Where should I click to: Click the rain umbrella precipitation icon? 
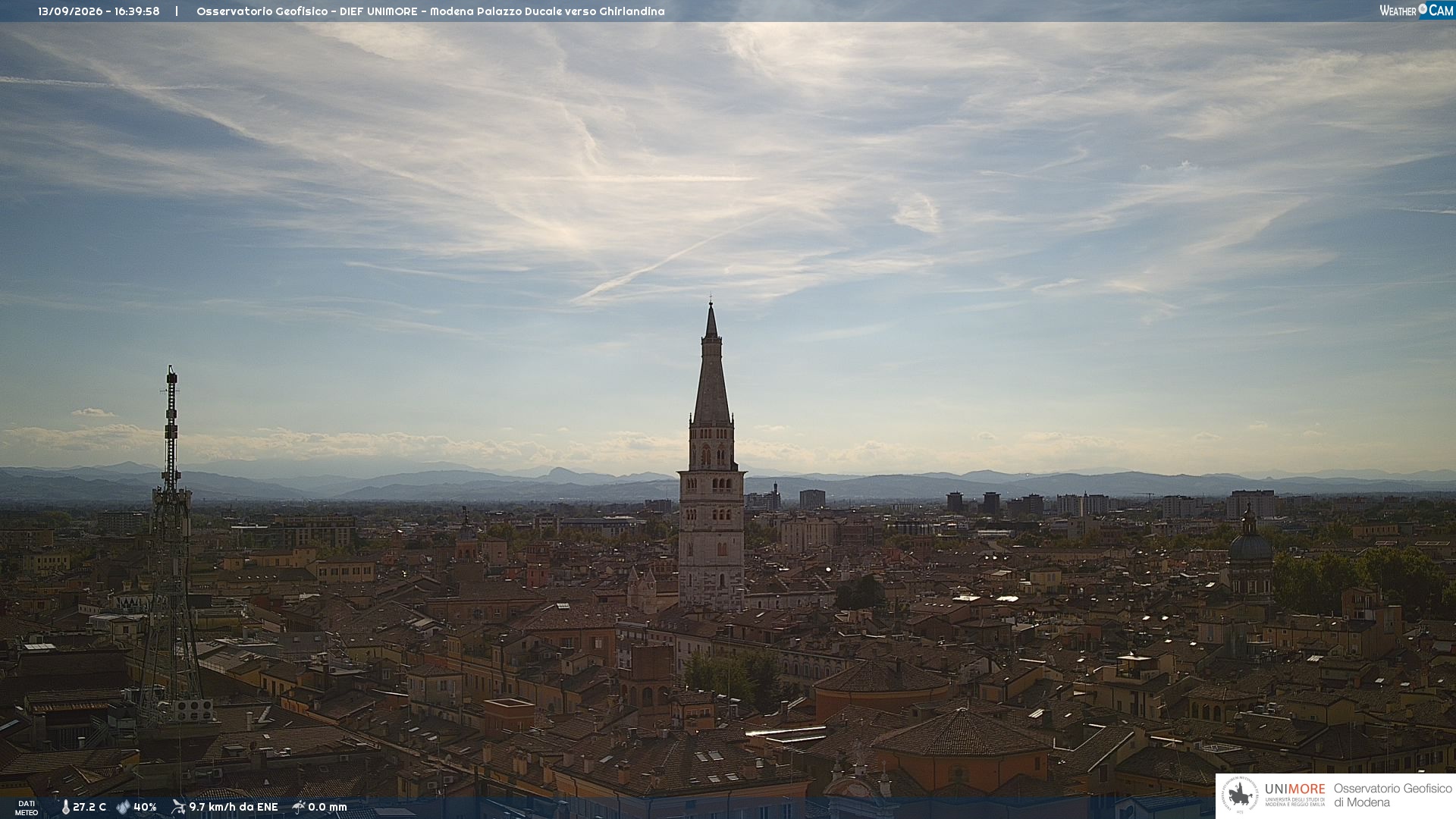[299, 807]
